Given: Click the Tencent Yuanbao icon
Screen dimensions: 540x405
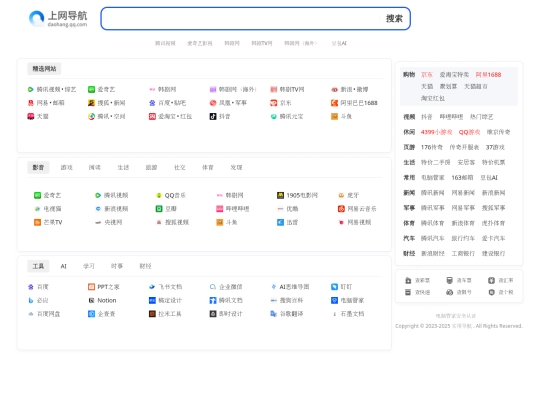Looking at the screenshot, I should (x=273, y=116).
